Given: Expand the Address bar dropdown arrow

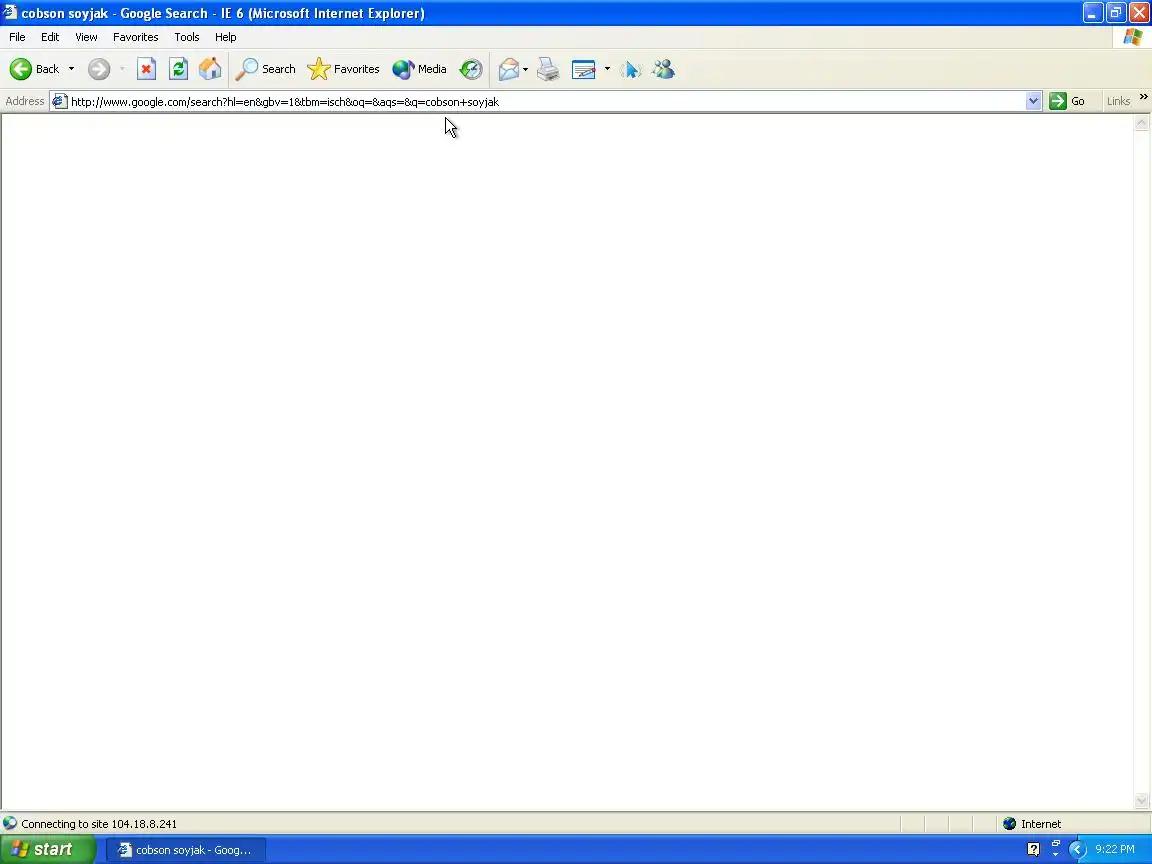Looking at the screenshot, I should [x=1033, y=101].
